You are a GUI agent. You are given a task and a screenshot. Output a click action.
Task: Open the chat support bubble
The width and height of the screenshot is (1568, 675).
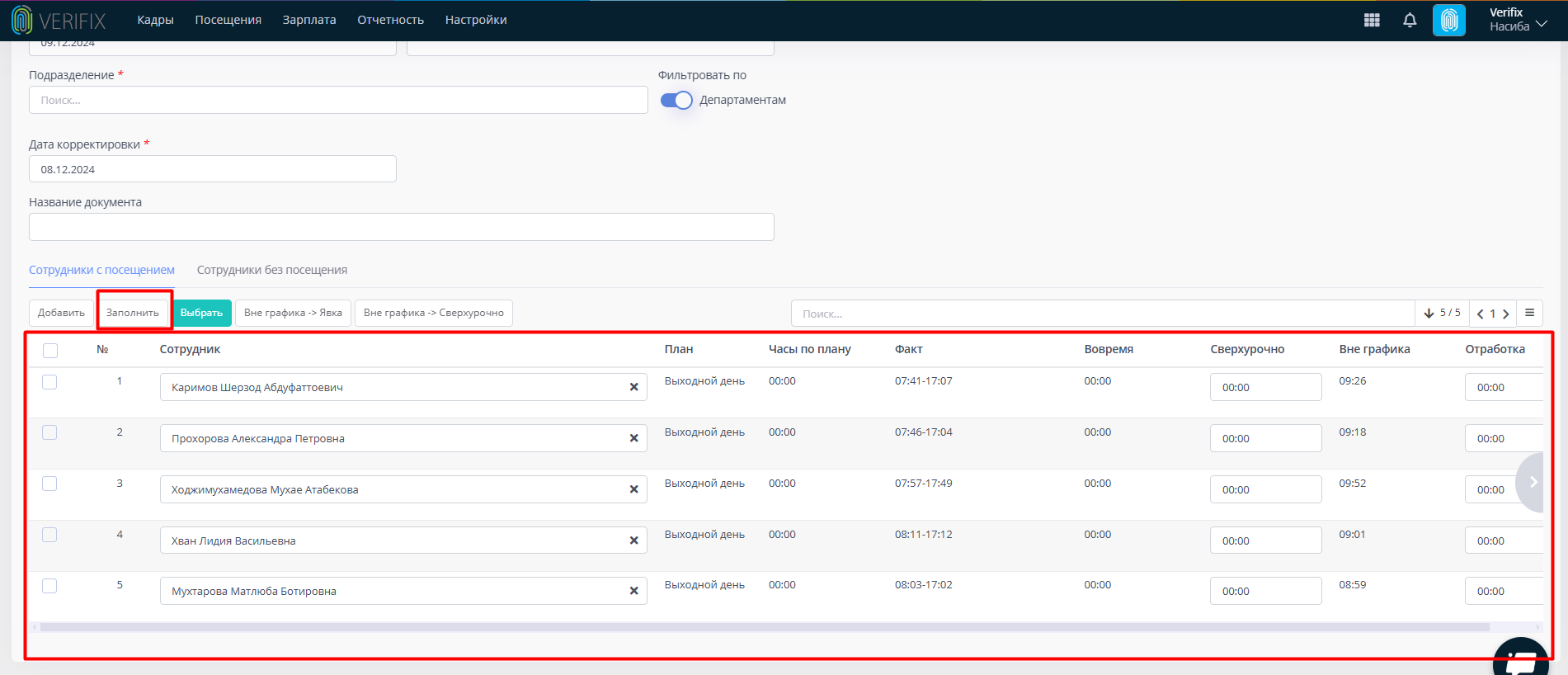[x=1521, y=658]
